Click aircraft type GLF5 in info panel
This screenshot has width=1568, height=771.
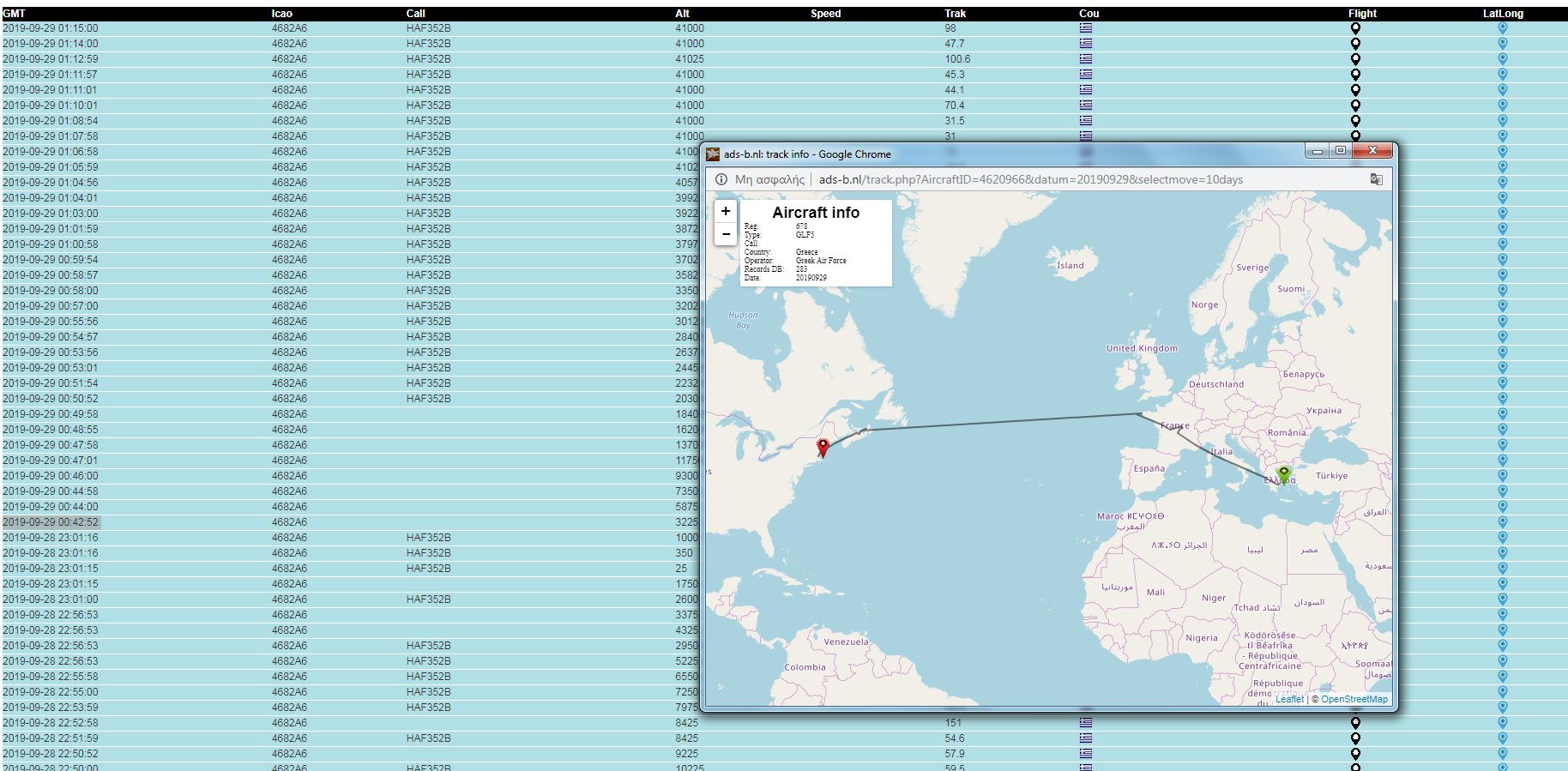805,235
